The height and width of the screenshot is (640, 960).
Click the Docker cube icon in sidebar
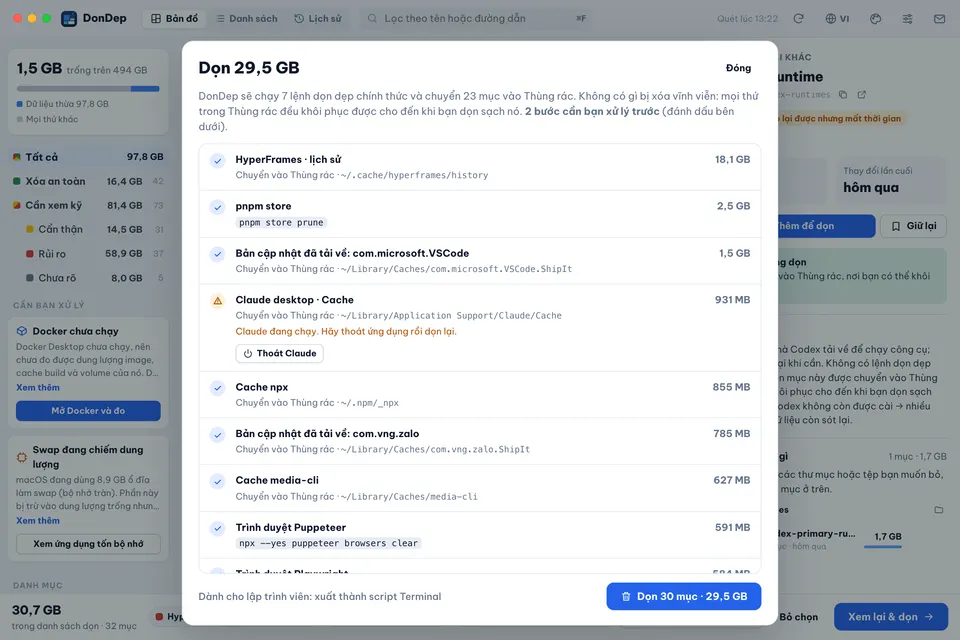22,331
